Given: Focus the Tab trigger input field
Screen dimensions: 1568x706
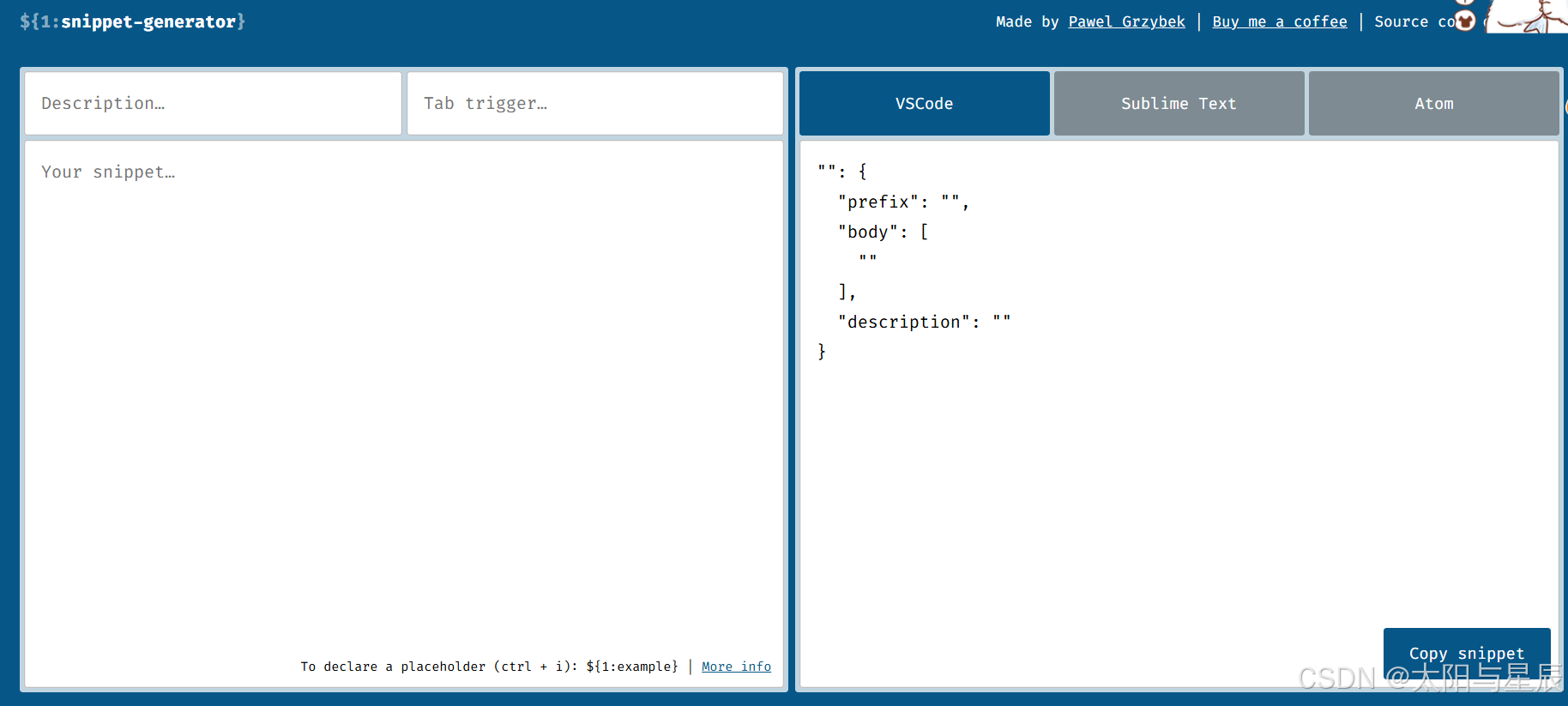Looking at the screenshot, I should [x=594, y=103].
